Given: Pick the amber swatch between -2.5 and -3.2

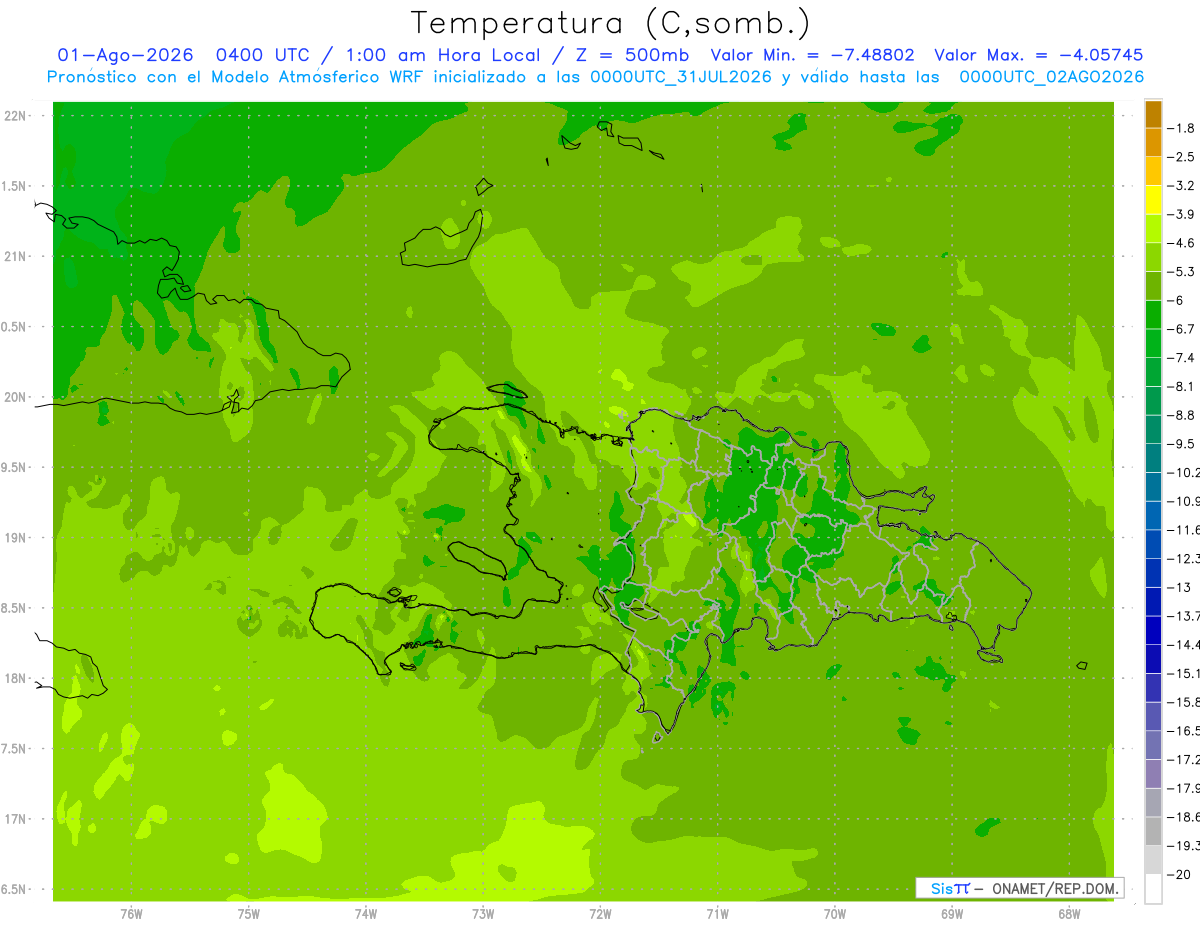Looking at the screenshot, I should pos(1153,171).
